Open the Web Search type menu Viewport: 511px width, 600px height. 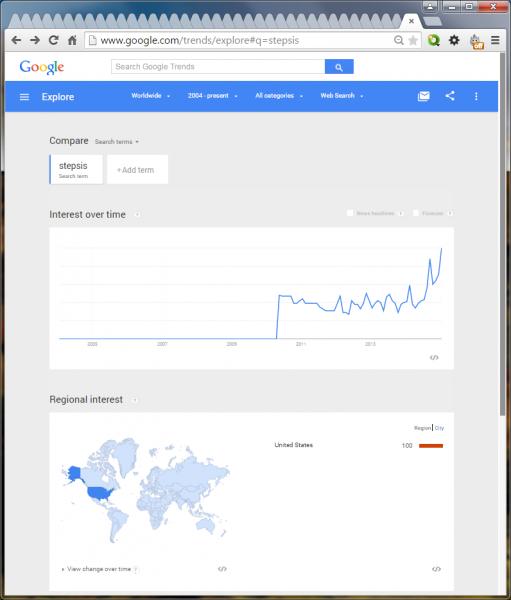(342, 96)
